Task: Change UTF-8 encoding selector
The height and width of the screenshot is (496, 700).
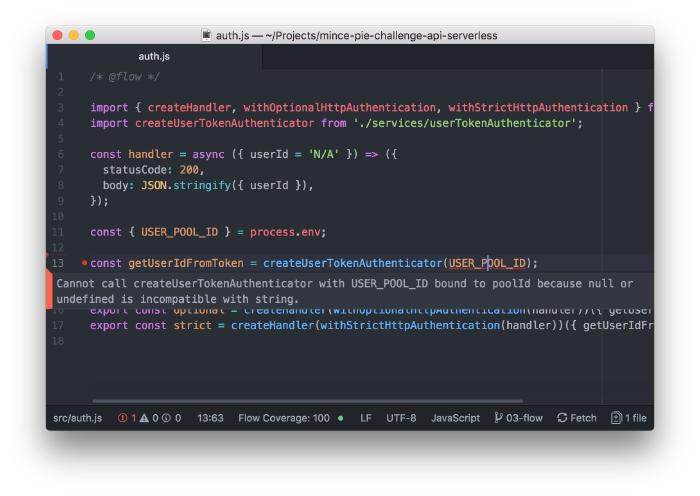Action: pos(401,418)
